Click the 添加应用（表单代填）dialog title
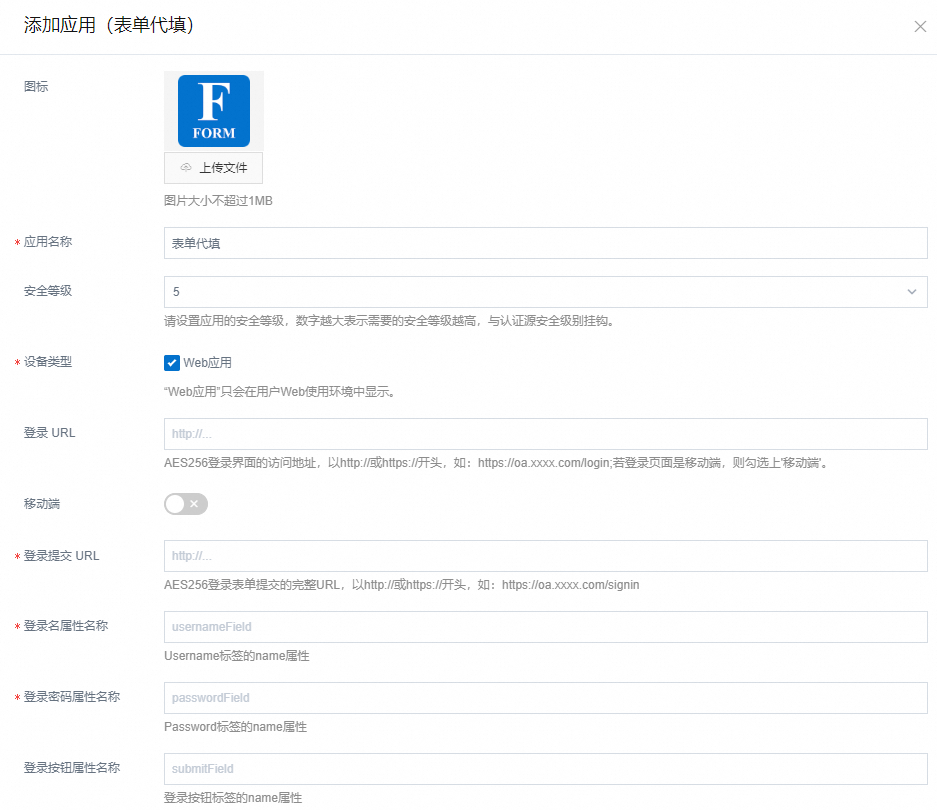Viewport: 937px width, 810px height. (109, 26)
